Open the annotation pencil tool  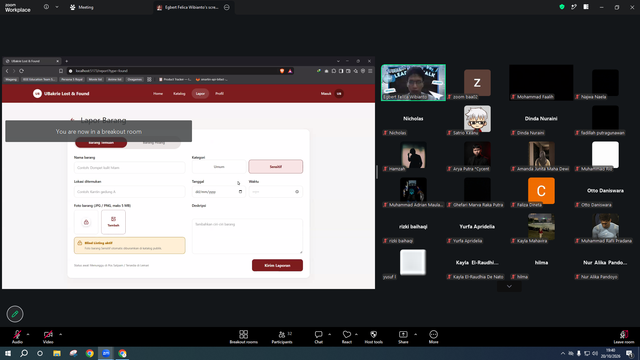pyautogui.click(x=15, y=314)
